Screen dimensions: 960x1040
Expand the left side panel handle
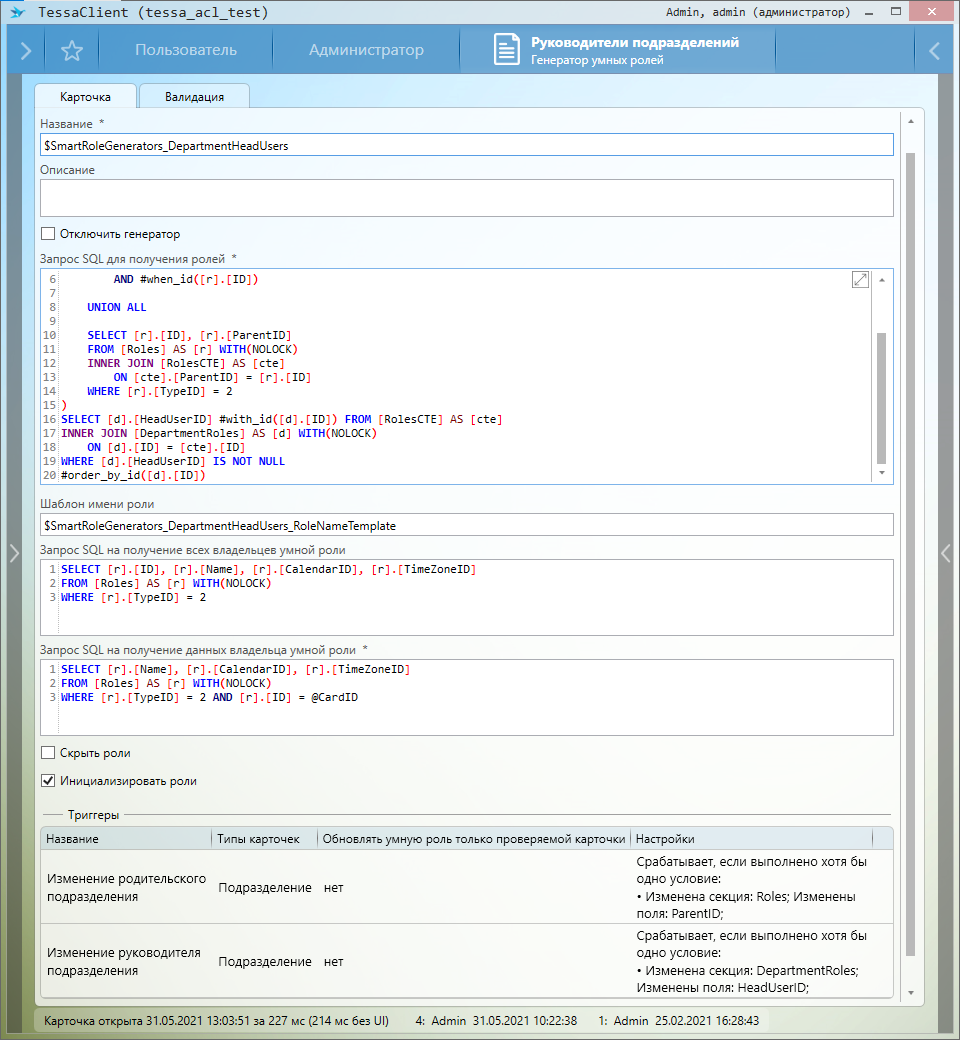click(13, 553)
